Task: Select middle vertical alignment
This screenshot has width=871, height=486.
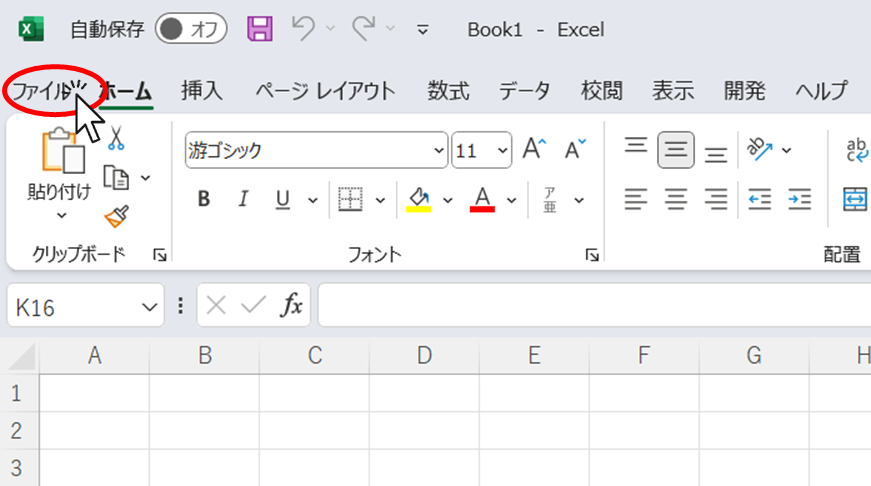Action: [x=676, y=150]
